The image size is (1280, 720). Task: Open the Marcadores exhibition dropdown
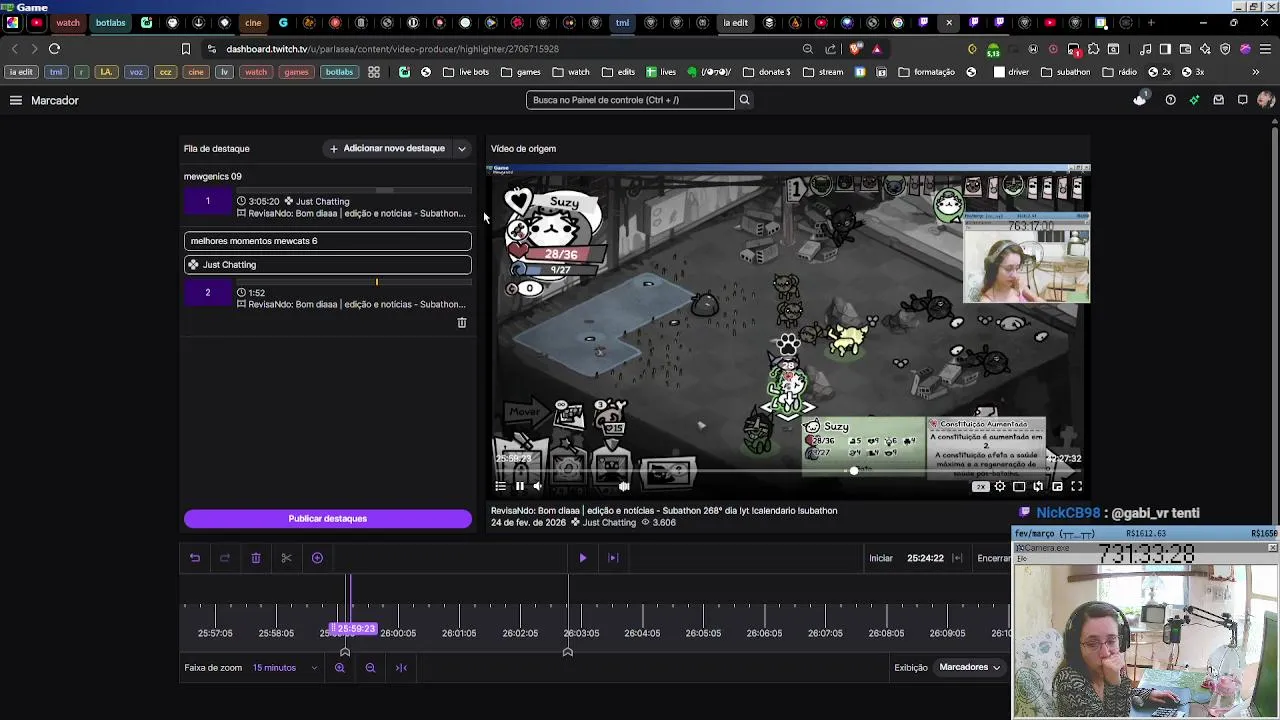tap(969, 667)
